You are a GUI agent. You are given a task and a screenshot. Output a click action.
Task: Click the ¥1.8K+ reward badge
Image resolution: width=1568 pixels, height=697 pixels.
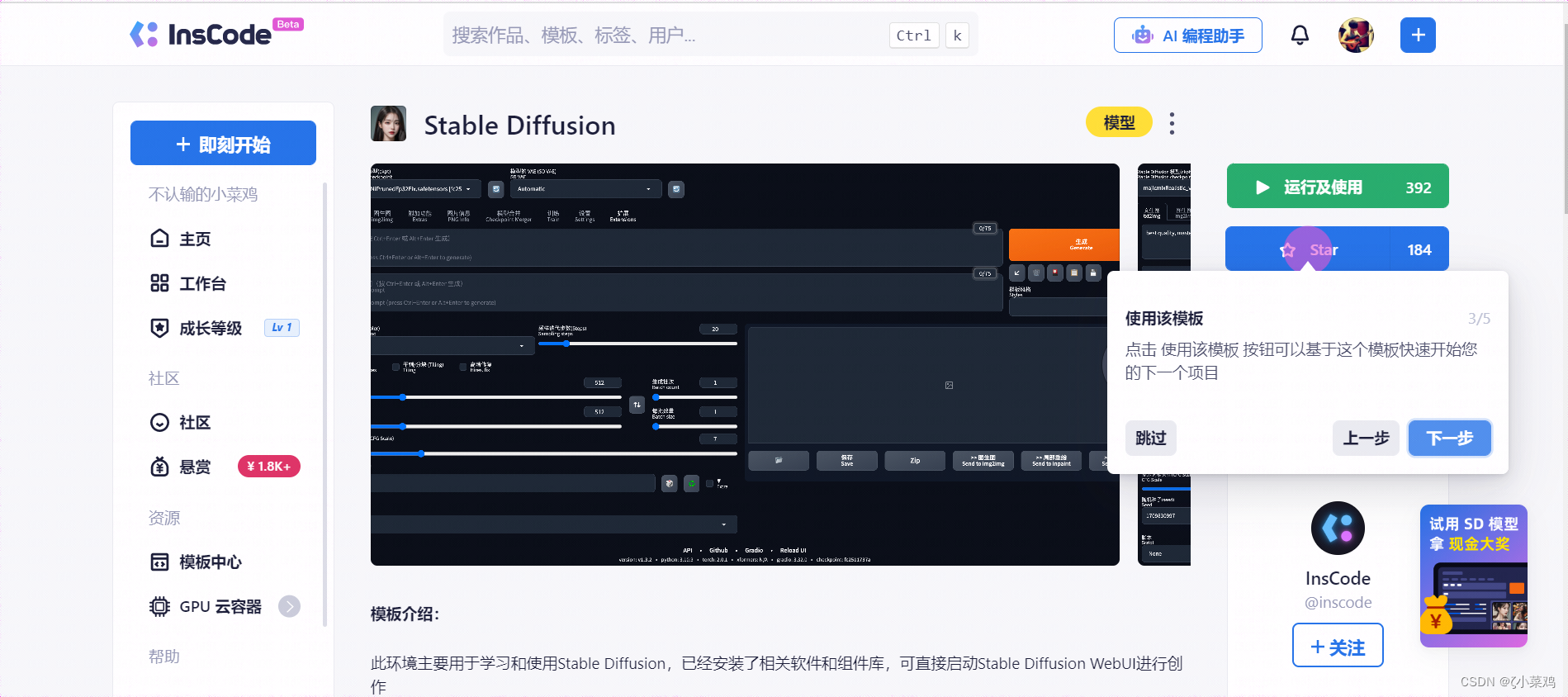(269, 467)
